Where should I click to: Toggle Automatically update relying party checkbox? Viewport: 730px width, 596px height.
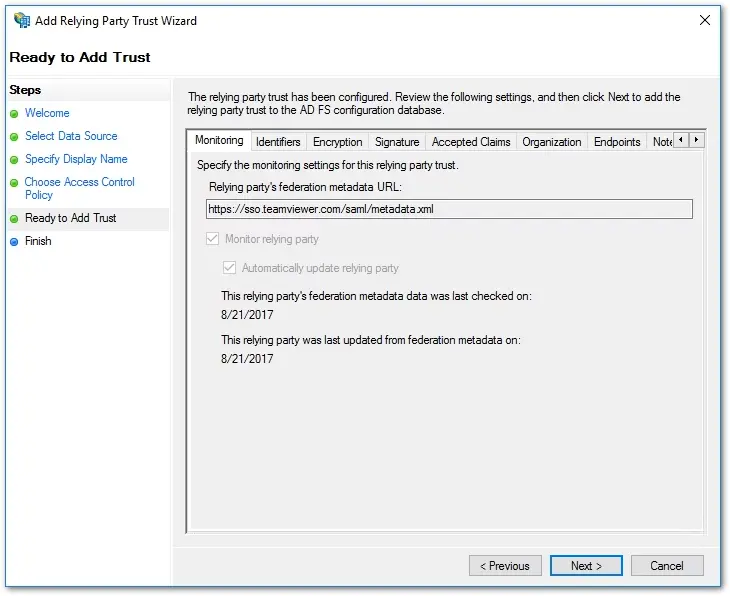[x=229, y=268]
